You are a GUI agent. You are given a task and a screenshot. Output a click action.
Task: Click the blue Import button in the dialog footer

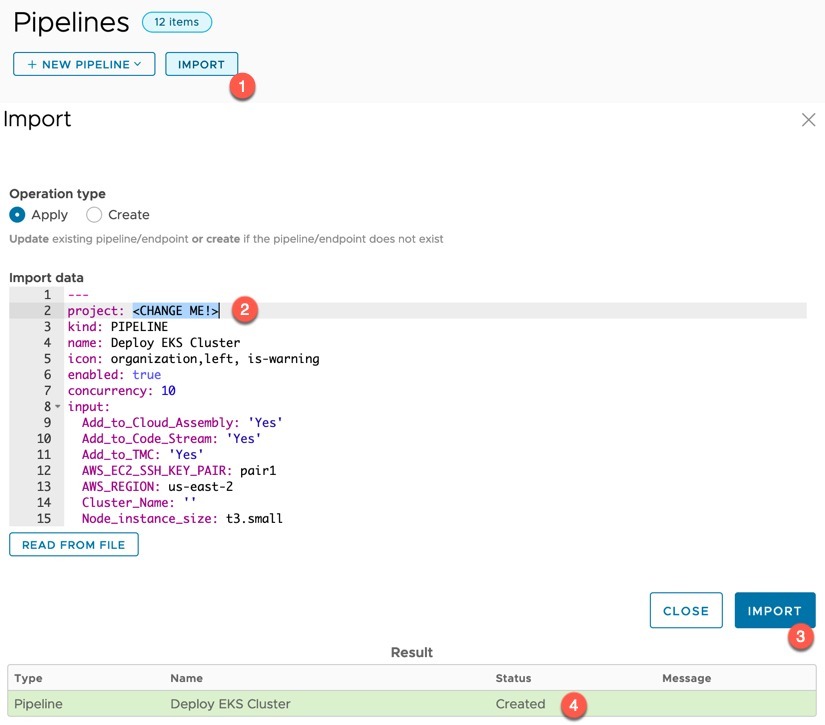tap(775, 610)
